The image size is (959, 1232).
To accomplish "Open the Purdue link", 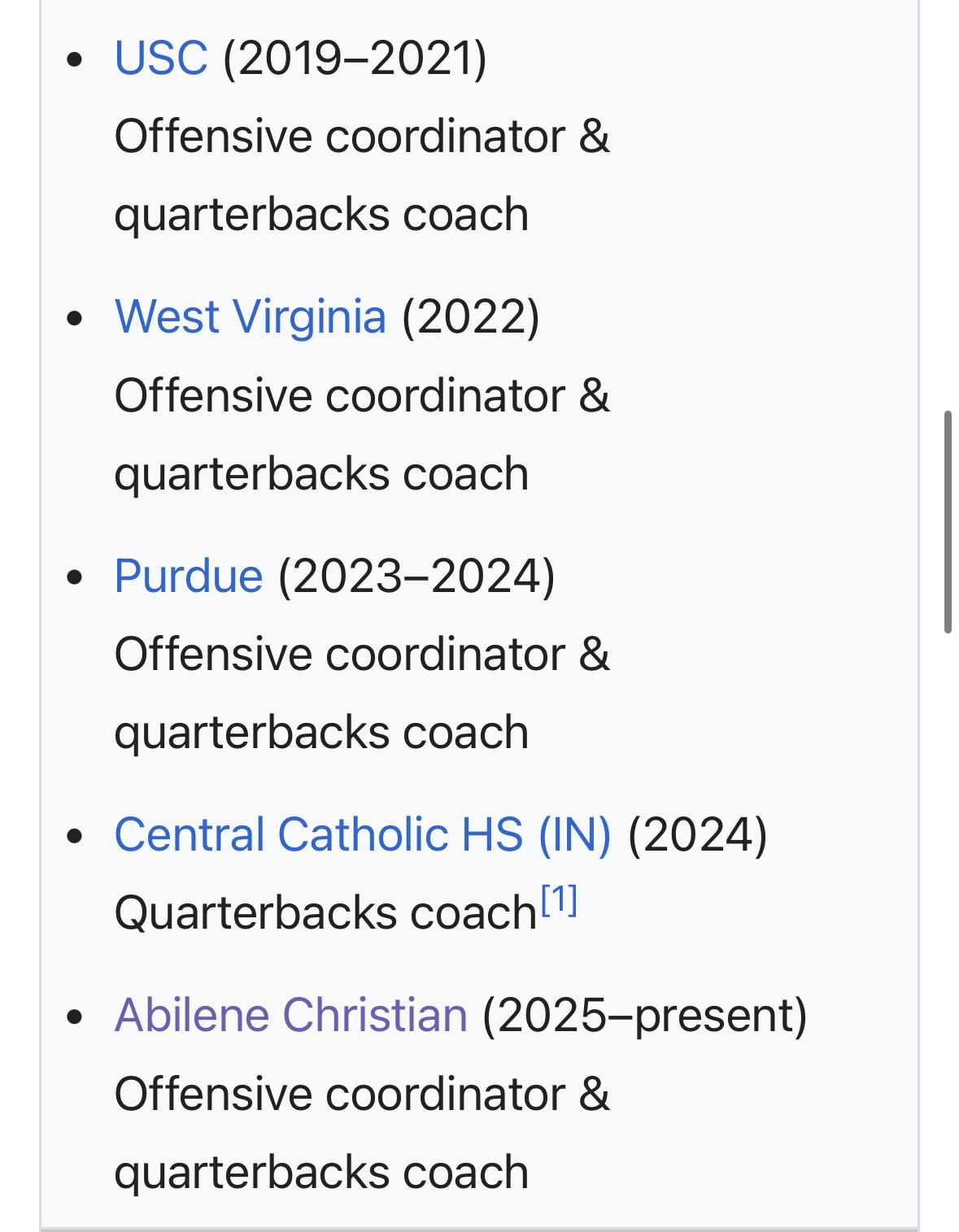I will pos(189,577).
